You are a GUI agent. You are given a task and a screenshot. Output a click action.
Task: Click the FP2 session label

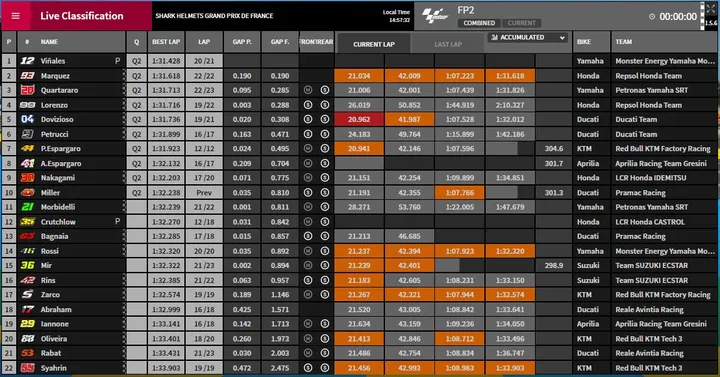[x=466, y=10]
